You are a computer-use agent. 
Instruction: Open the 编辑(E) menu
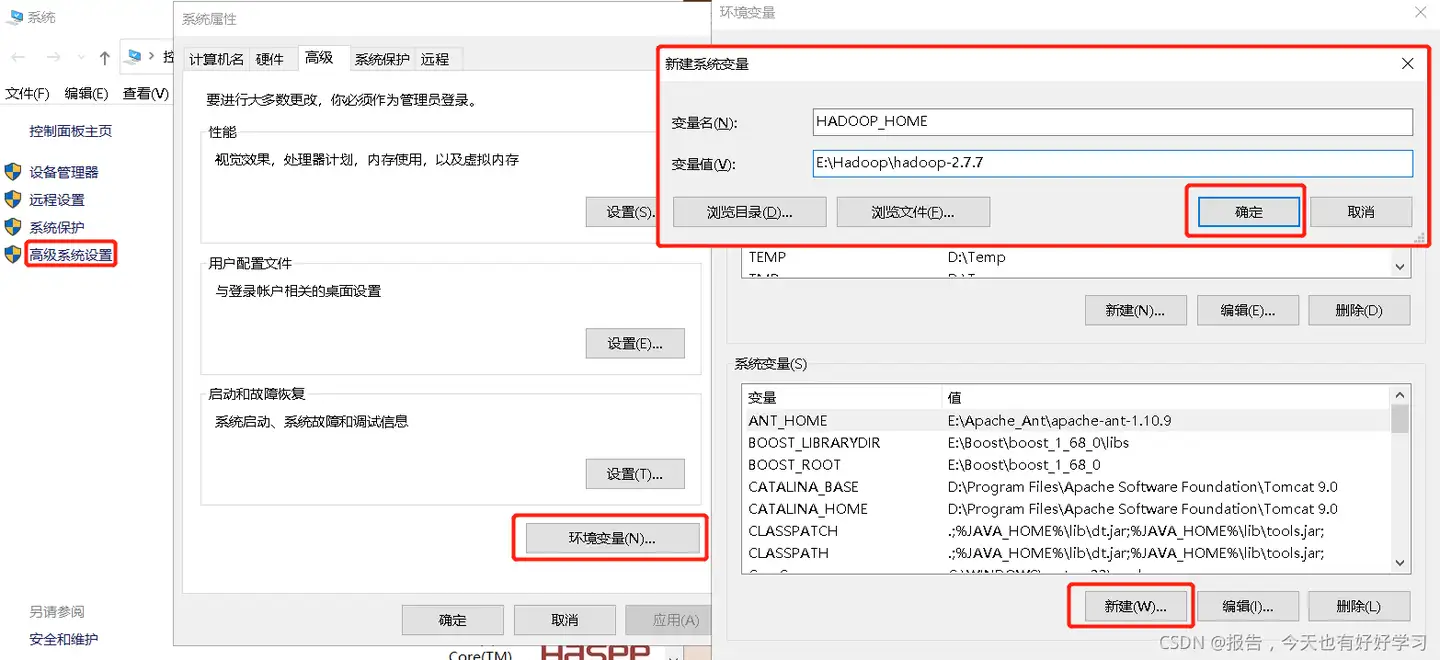pyautogui.click(x=86, y=93)
